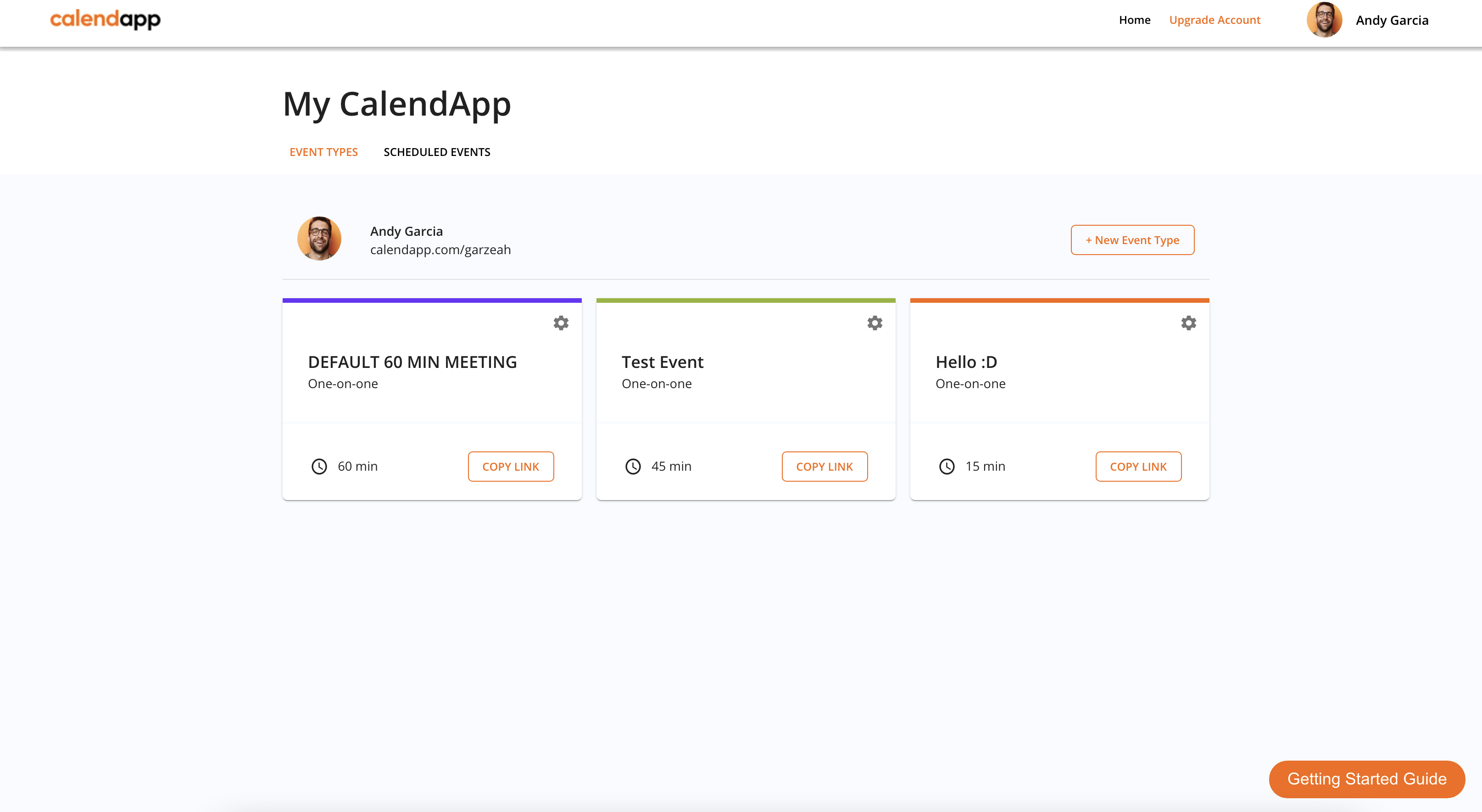
Task: Copy link for Hello :D event
Action: click(1138, 467)
